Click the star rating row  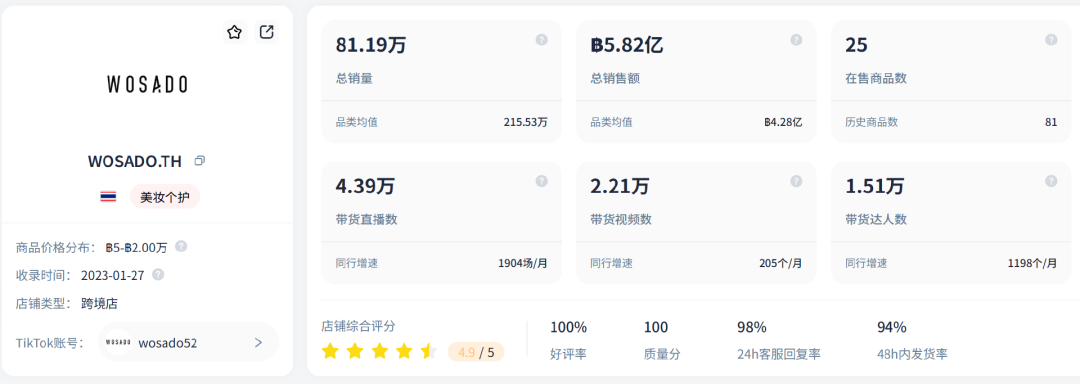380,352
